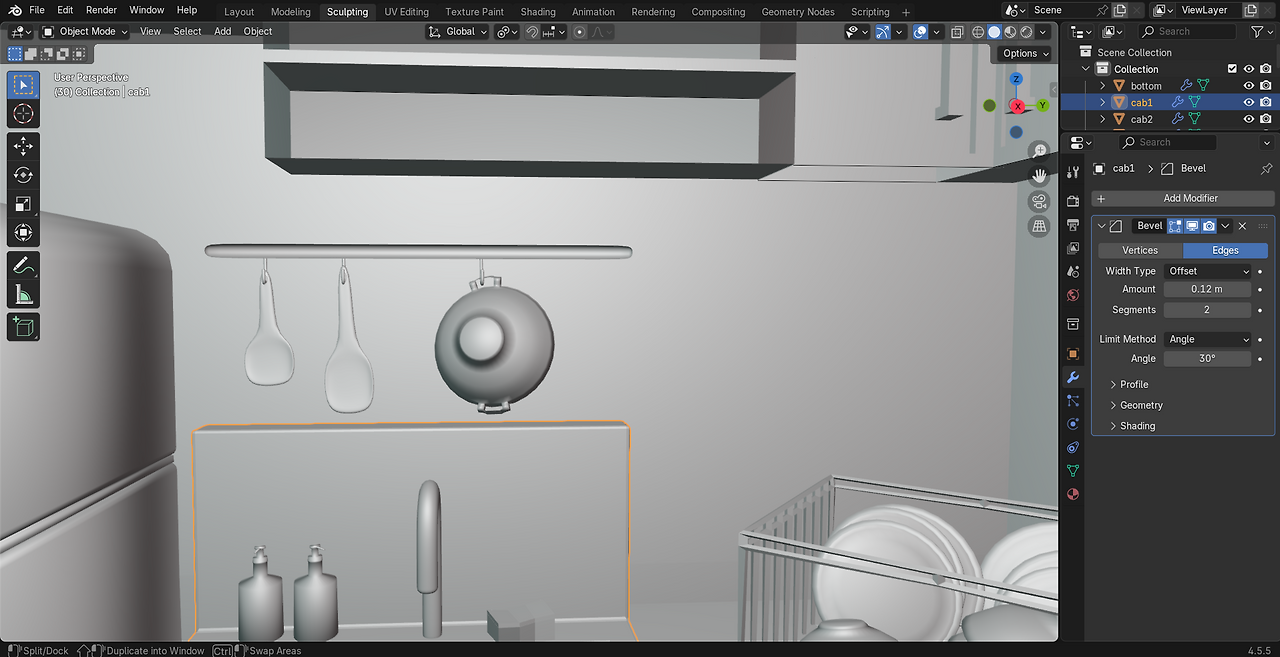The image size is (1280, 657).
Task: Toggle camera view gizmo icon
Action: click(1040, 201)
